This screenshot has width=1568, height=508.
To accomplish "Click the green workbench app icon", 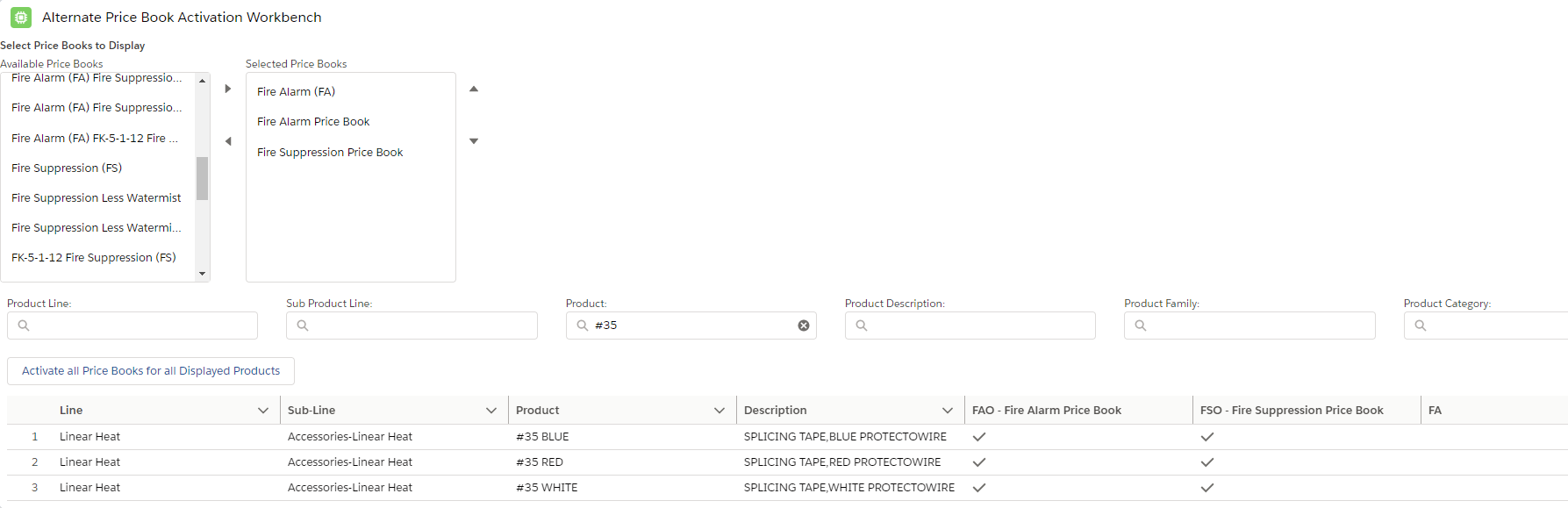I will pos(21,17).
